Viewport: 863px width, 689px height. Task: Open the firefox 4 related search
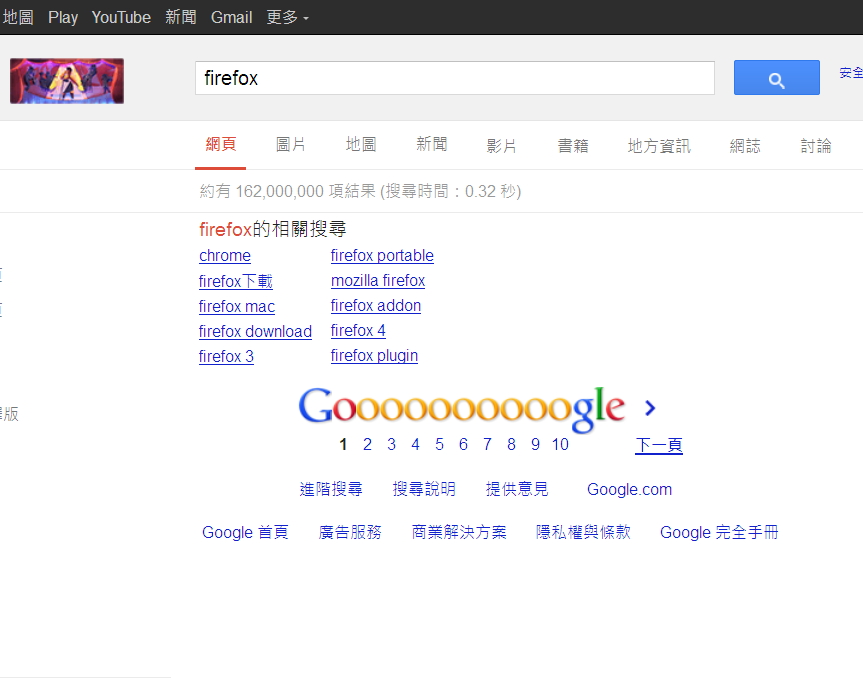click(358, 330)
